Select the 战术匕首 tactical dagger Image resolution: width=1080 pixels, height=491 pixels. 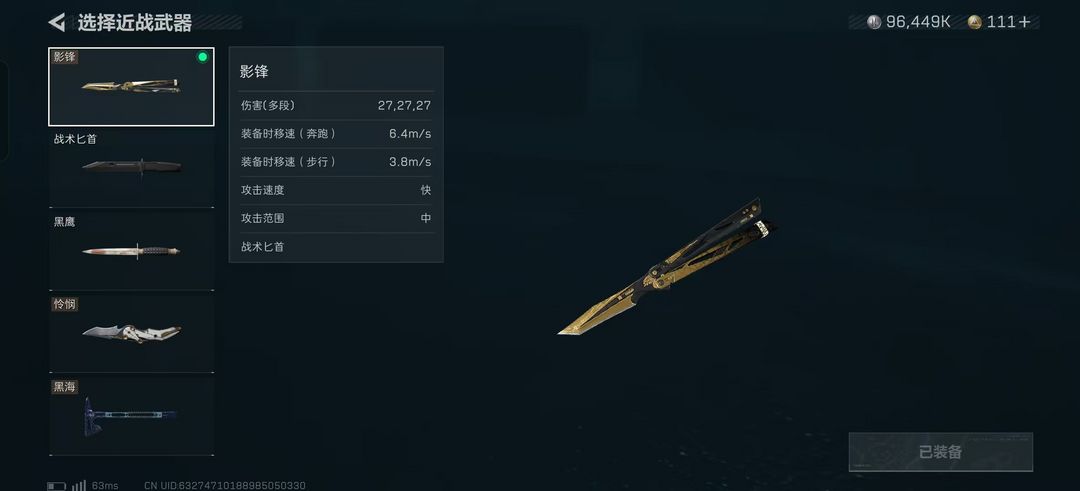pos(131,169)
